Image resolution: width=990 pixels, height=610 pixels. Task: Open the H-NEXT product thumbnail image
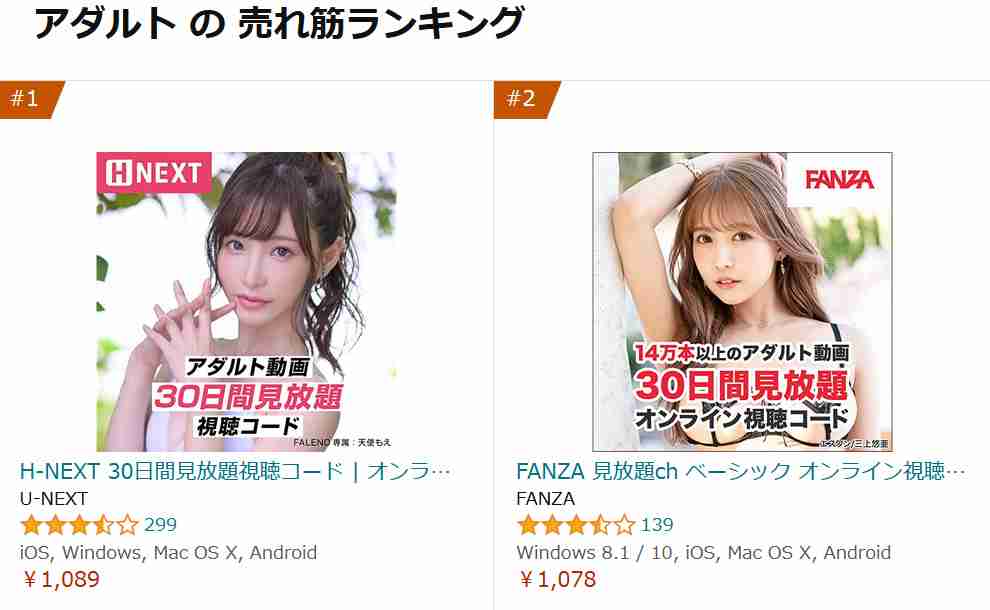[246, 301]
